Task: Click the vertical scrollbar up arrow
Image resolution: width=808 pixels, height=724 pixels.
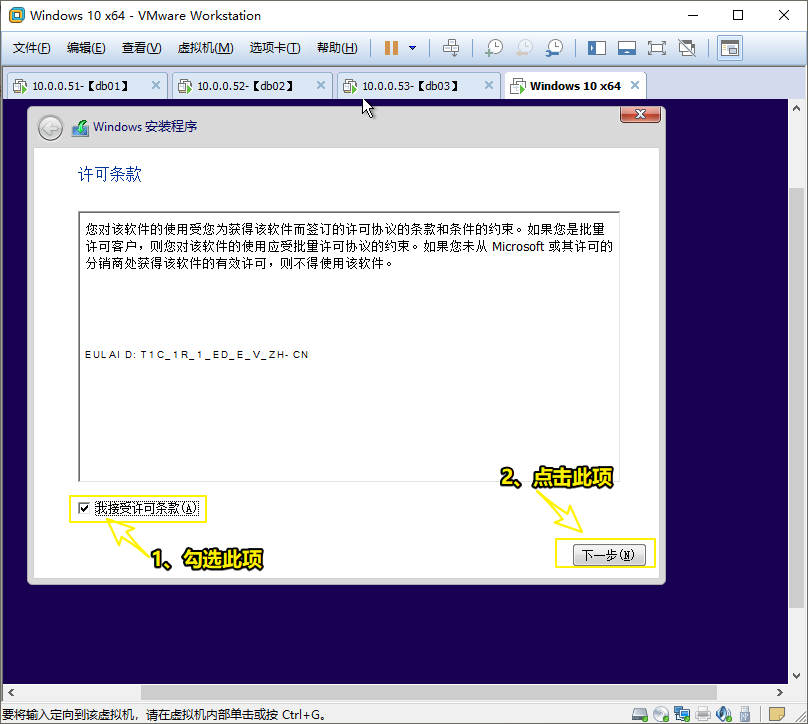Action: [x=796, y=108]
